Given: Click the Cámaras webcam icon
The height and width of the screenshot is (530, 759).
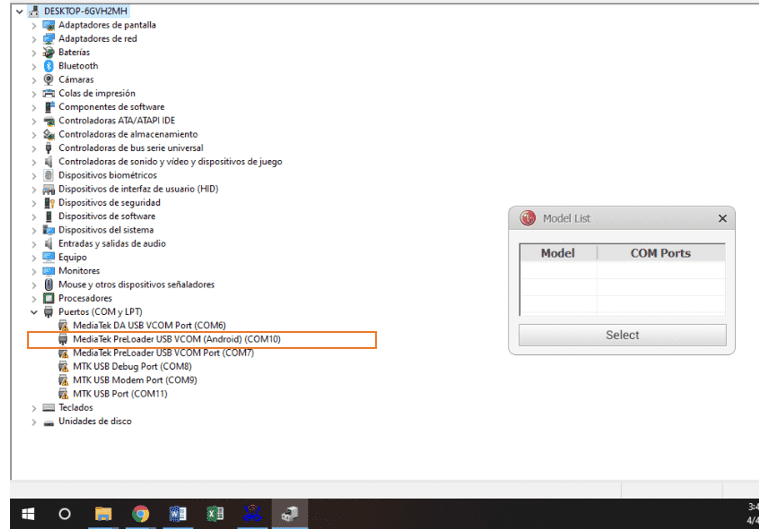Looking at the screenshot, I should [48, 79].
